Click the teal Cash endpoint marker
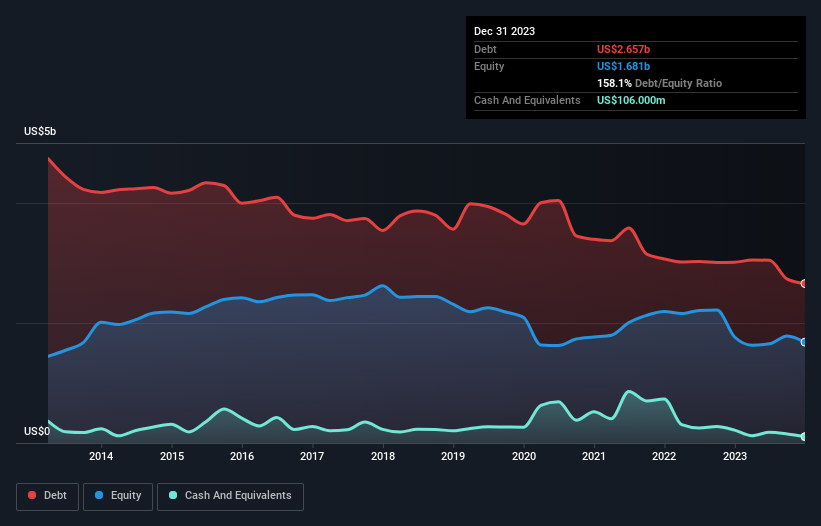This screenshot has height=526, width=821. click(x=804, y=437)
